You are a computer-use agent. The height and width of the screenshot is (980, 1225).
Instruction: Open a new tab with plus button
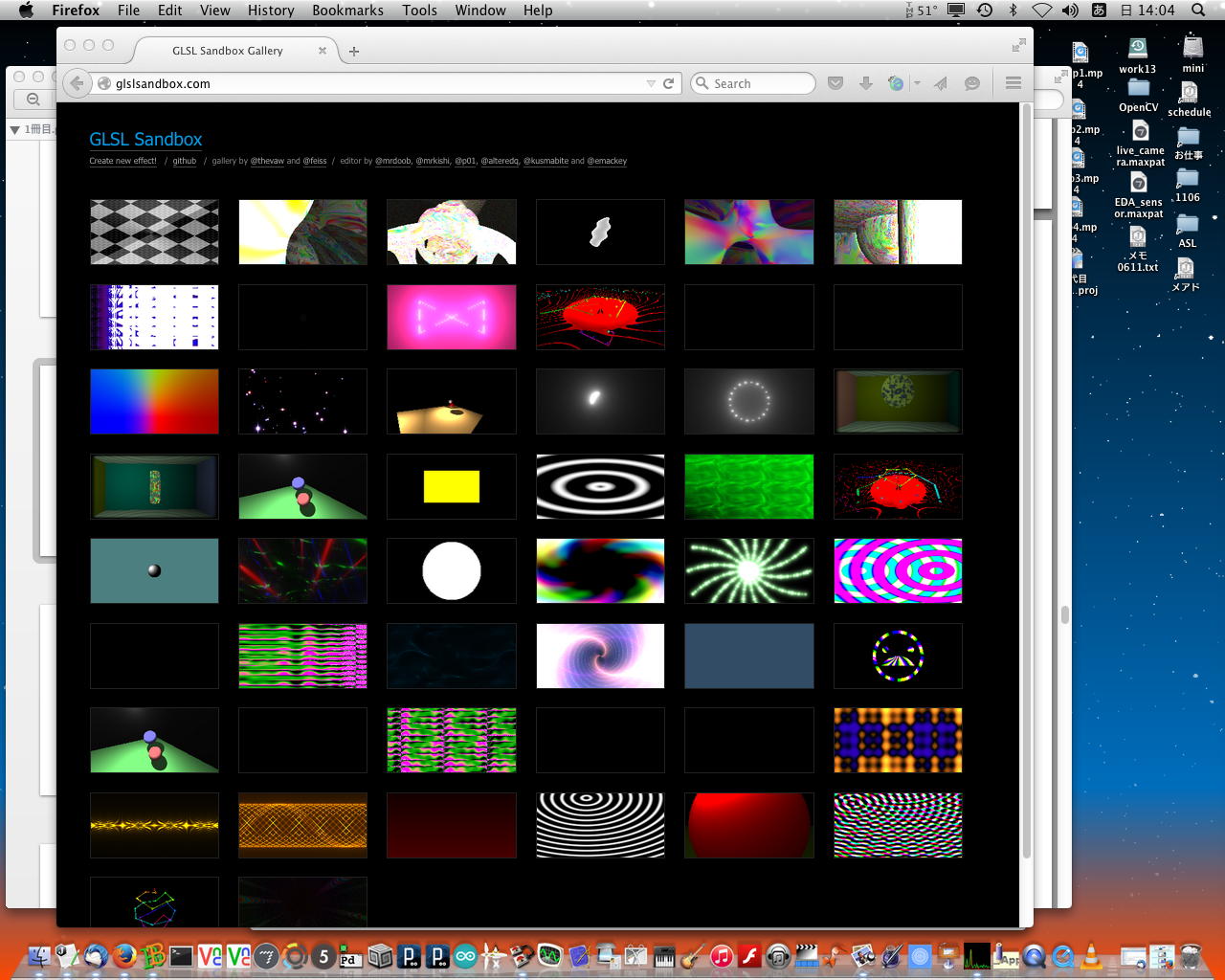pos(354,51)
